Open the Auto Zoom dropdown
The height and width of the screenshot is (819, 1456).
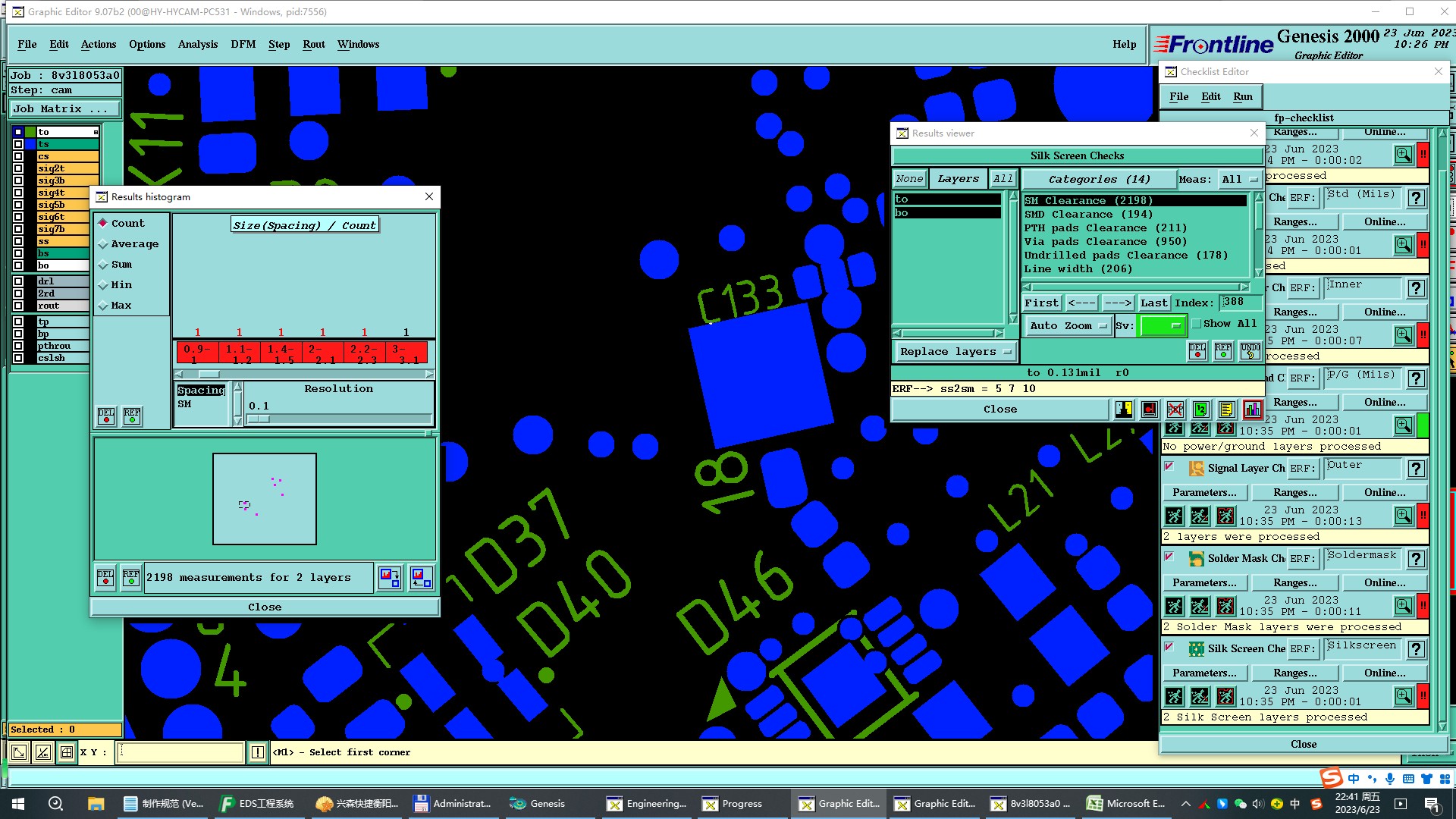click(1068, 326)
